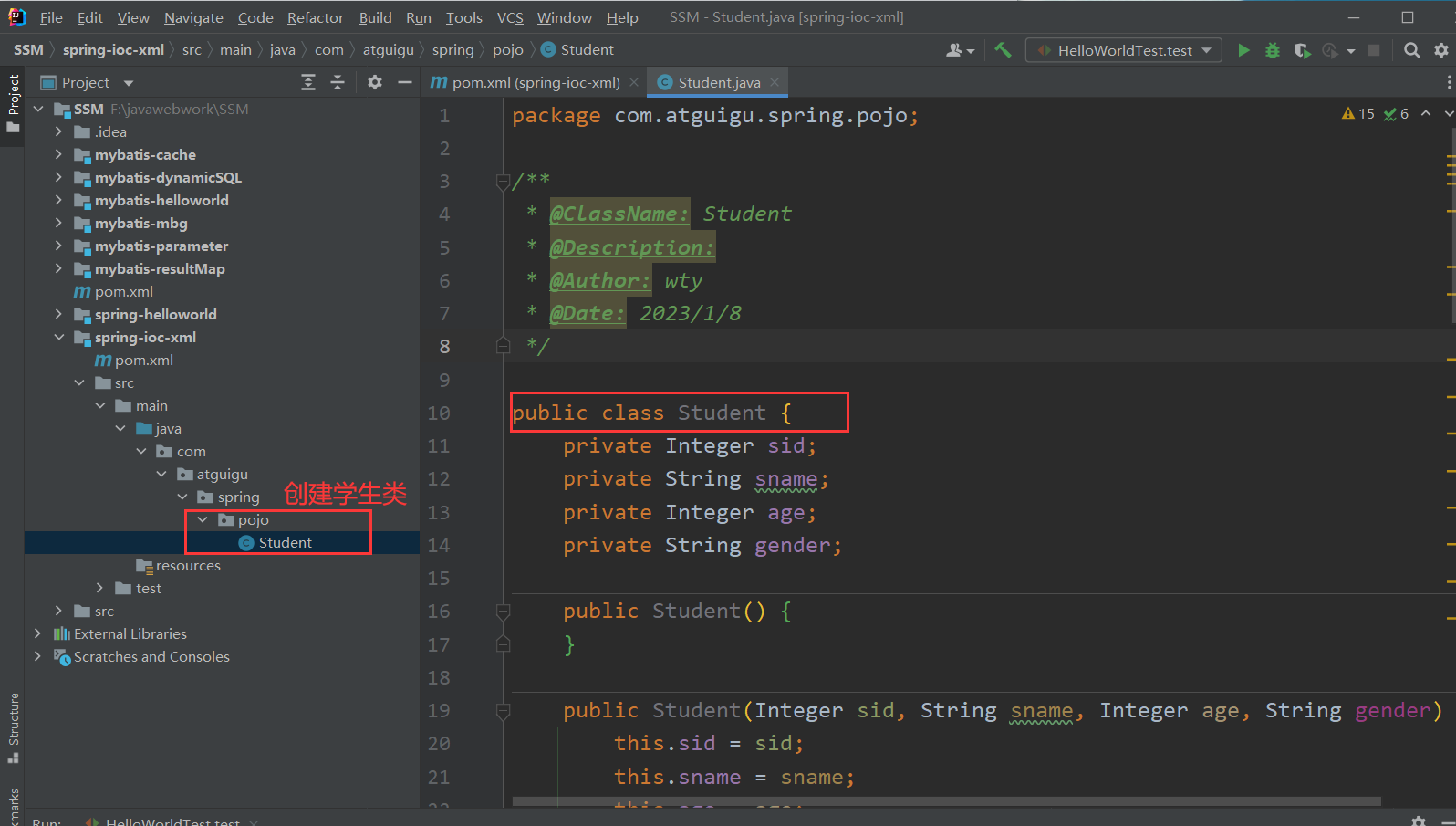Expand the spring-helloworld module

coord(58,314)
